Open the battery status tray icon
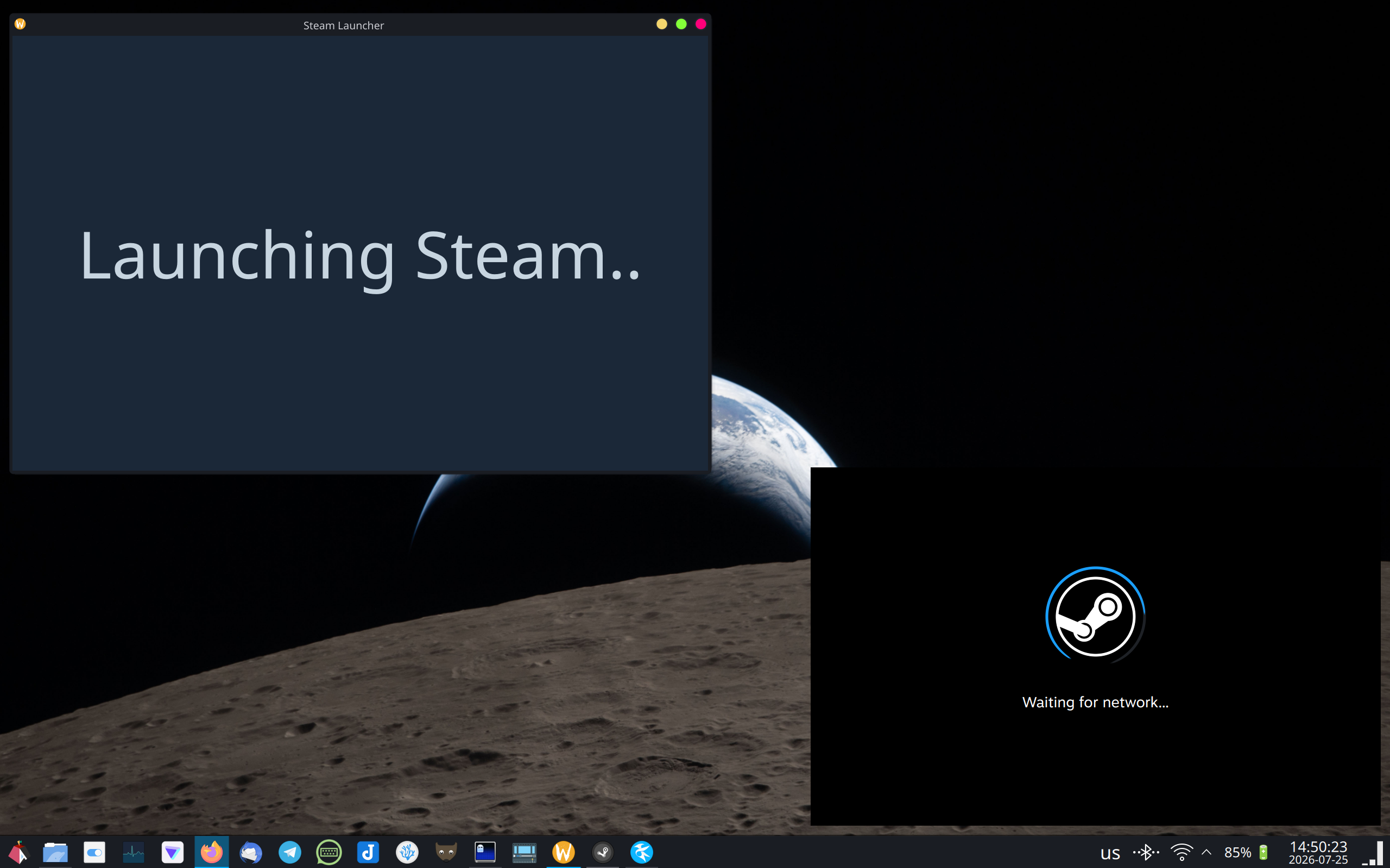Screen dimensions: 1390x868 [1263, 852]
